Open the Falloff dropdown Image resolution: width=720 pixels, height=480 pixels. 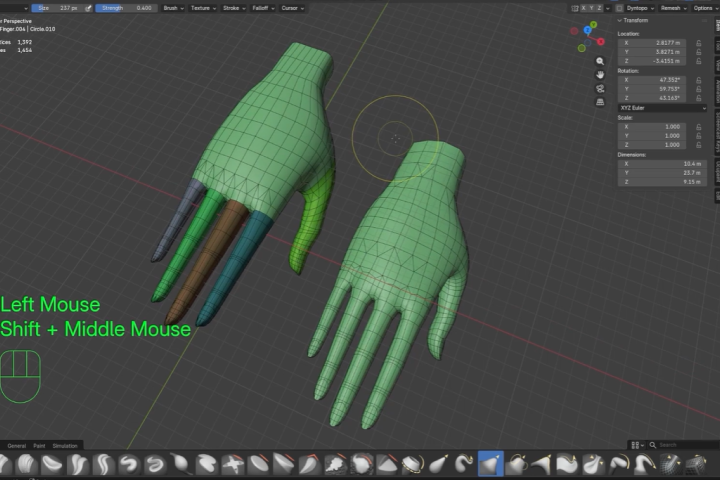click(x=263, y=8)
